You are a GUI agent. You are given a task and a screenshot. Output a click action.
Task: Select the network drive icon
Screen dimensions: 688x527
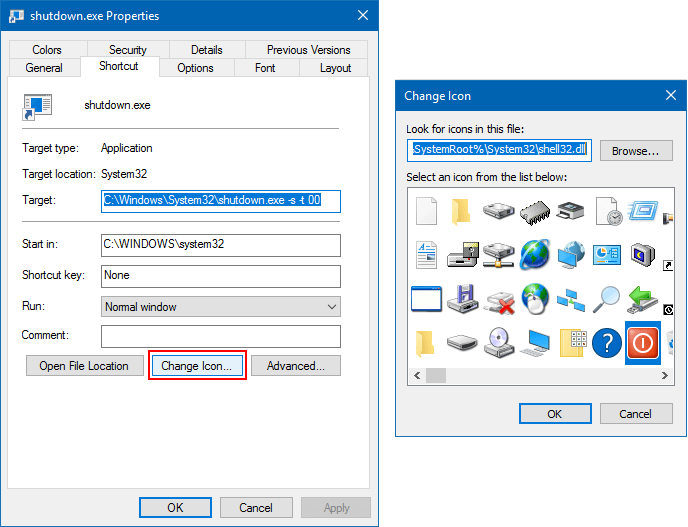pyautogui.click(x=498, y=255)
